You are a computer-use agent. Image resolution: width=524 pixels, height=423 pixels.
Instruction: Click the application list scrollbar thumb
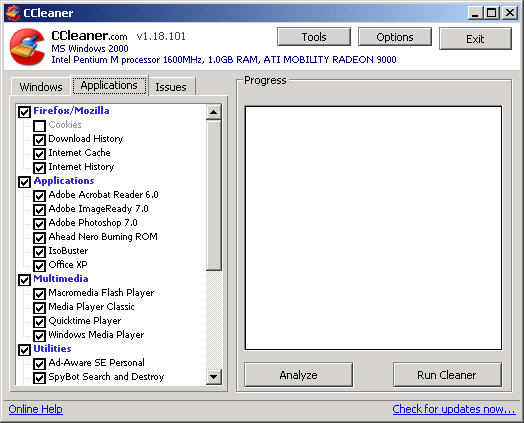point(214,195)
